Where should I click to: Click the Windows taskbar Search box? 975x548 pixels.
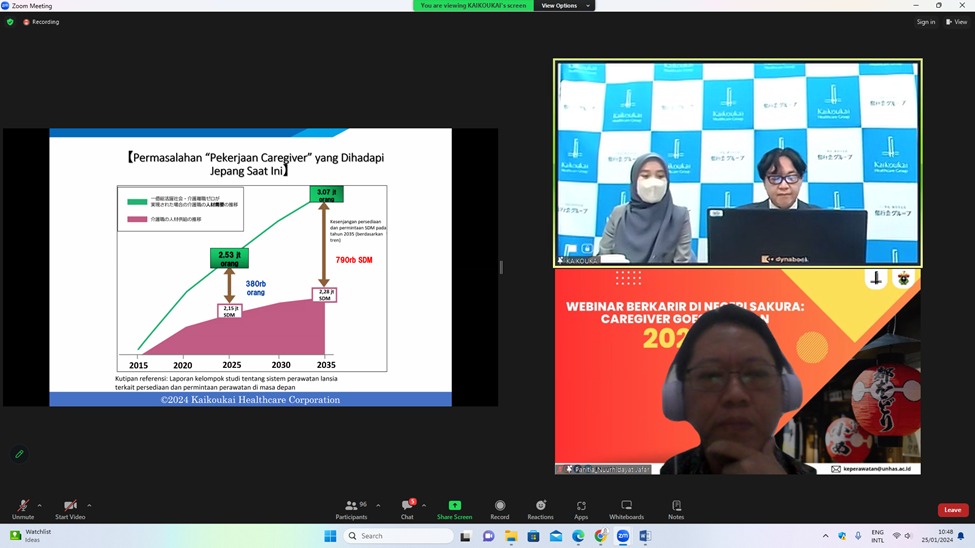point(399,536)
